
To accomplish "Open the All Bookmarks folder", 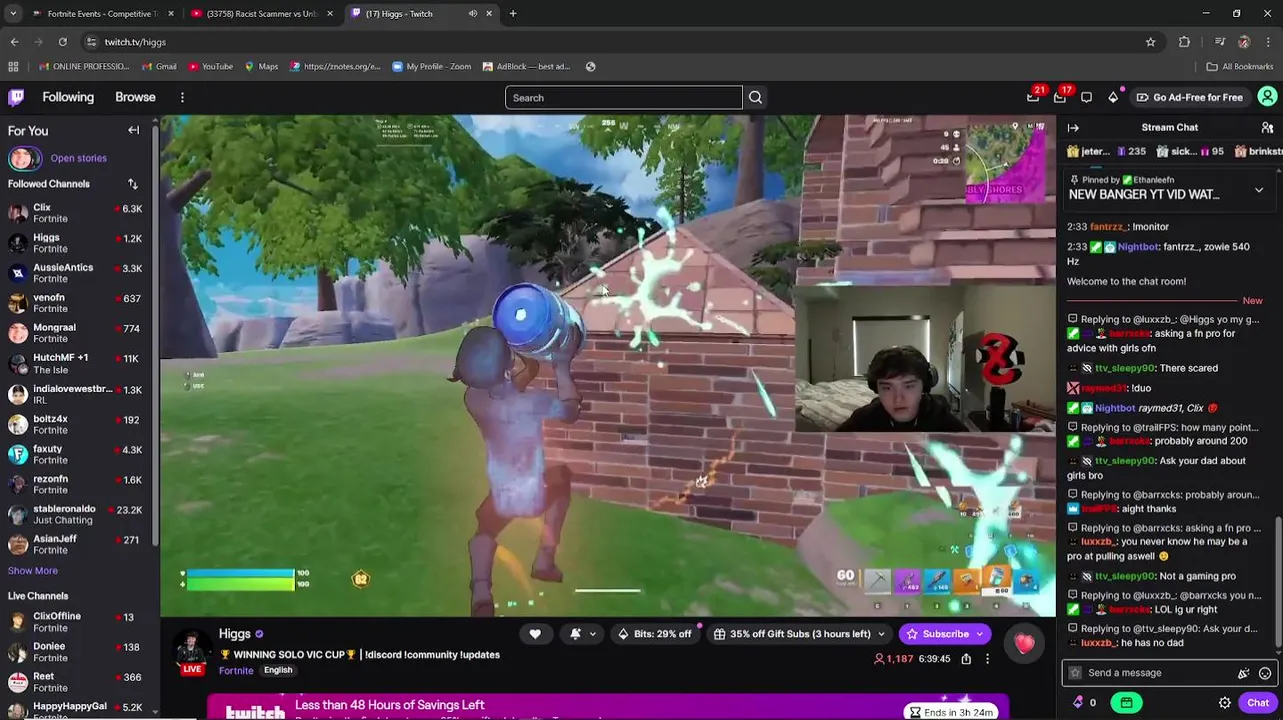I will [1240, 67].
